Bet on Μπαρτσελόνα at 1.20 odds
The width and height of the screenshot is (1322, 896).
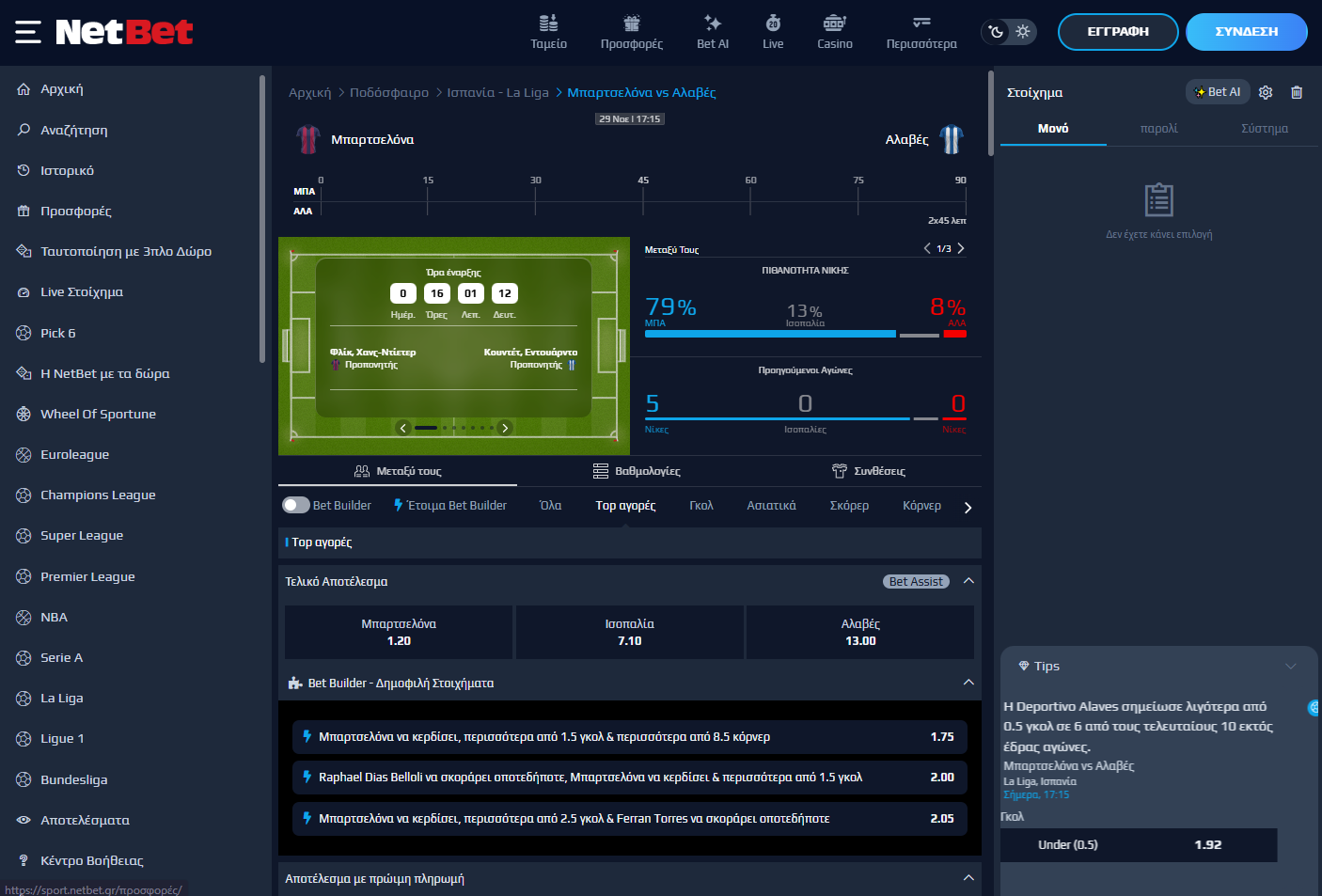(x=399, y=632)
